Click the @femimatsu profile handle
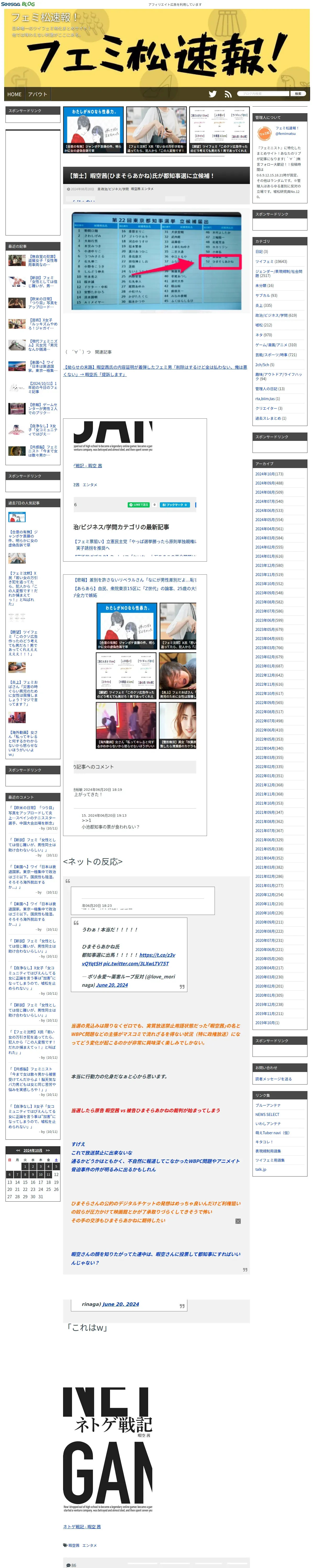Screen dimensions: 314x1568 point(285,133)
